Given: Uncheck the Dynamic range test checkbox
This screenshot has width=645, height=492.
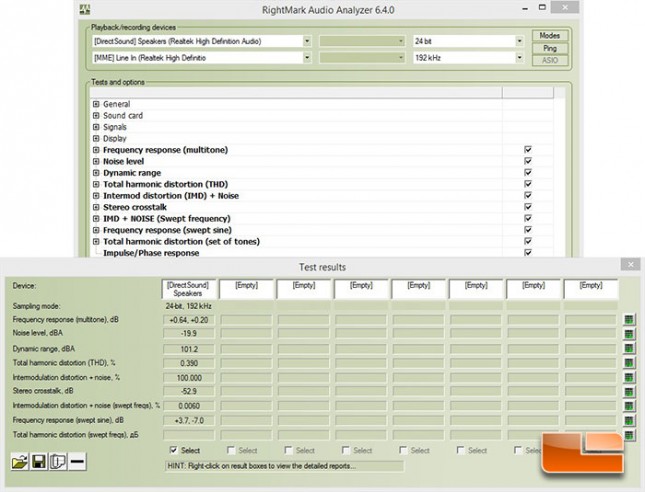Looking at the screenshot, I should 528,172.
